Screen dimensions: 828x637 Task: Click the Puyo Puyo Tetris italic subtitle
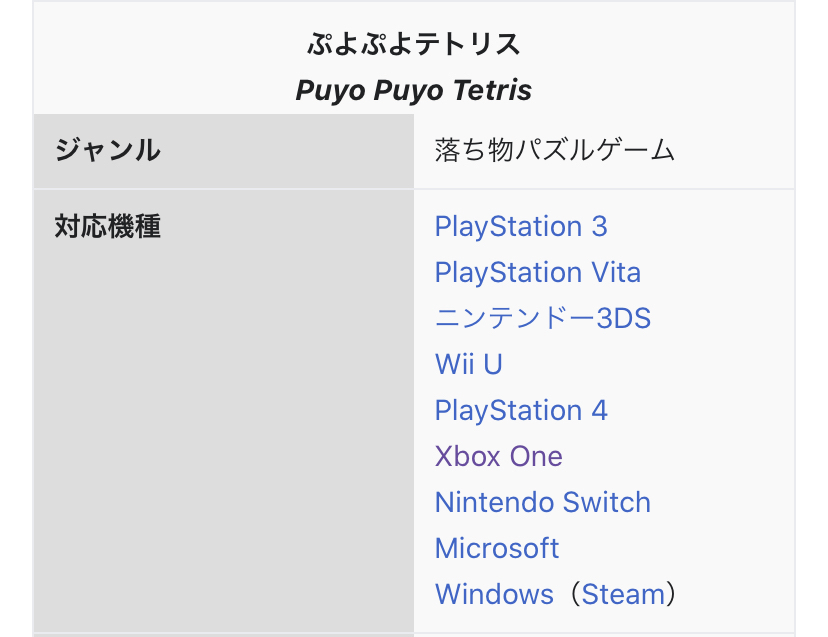point(413,90)
